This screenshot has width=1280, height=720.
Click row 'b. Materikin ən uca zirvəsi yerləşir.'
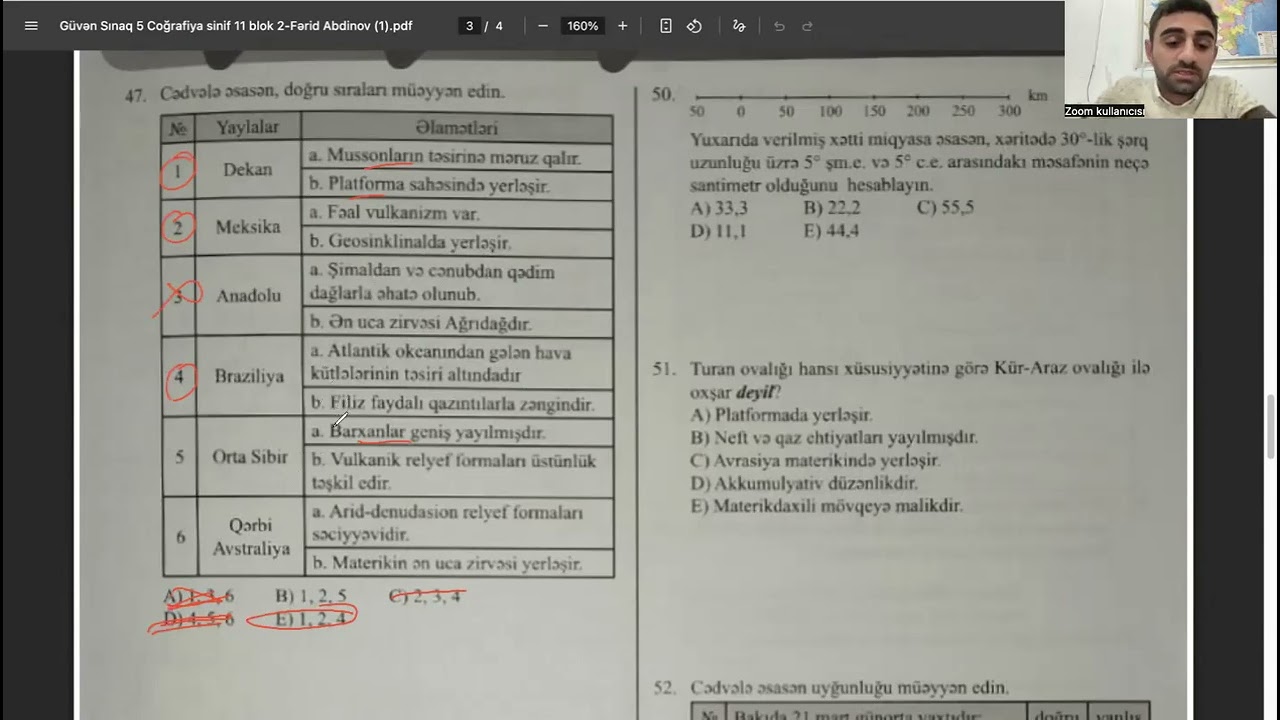[x=457, y=563]
